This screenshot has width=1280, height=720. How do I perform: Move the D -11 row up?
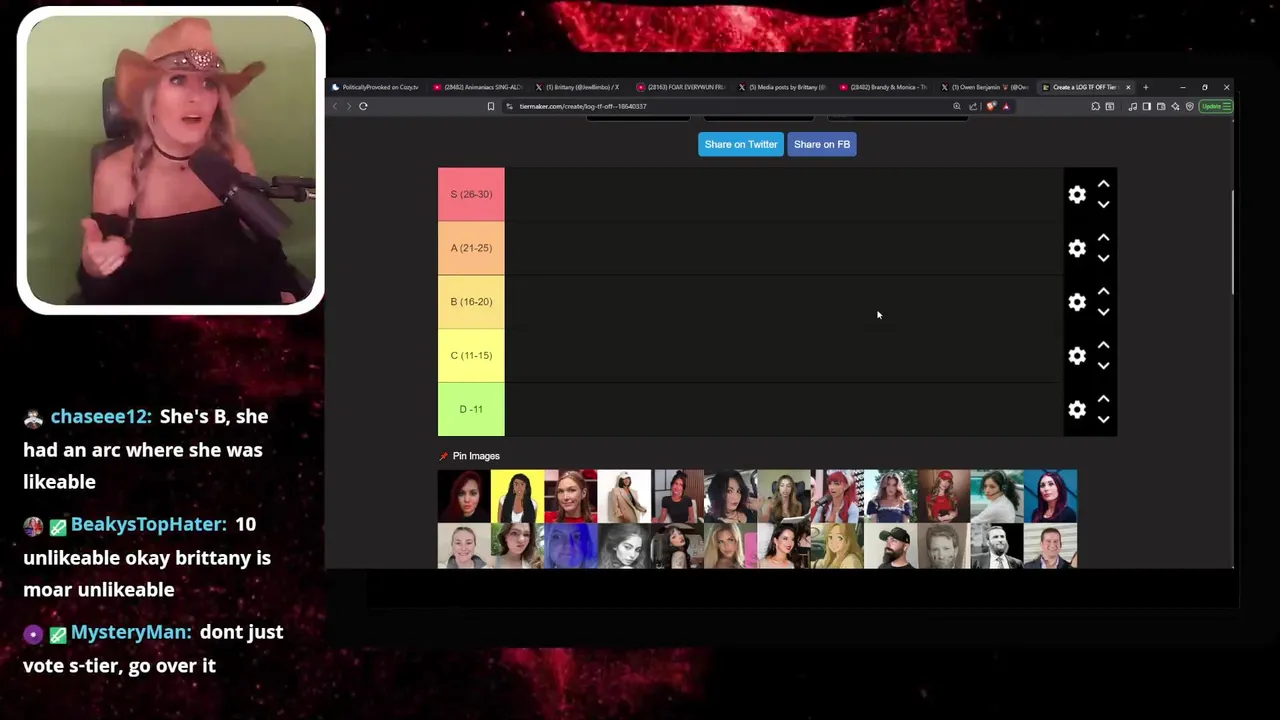coord(1103,399)
